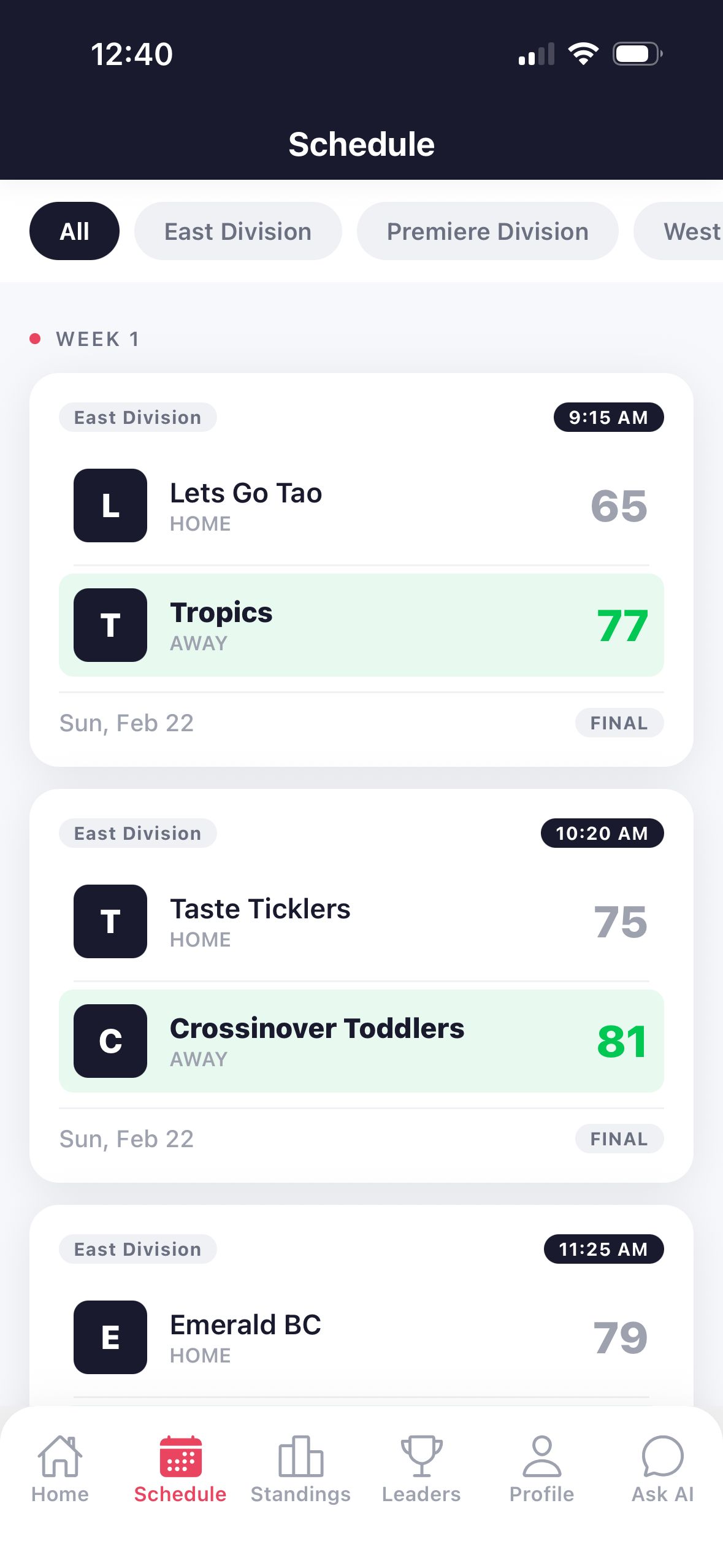Viewport: 723px width, 1568px height.
Task: Tap the Emerald BC score 79
Action: click(x=620, y=1337)
